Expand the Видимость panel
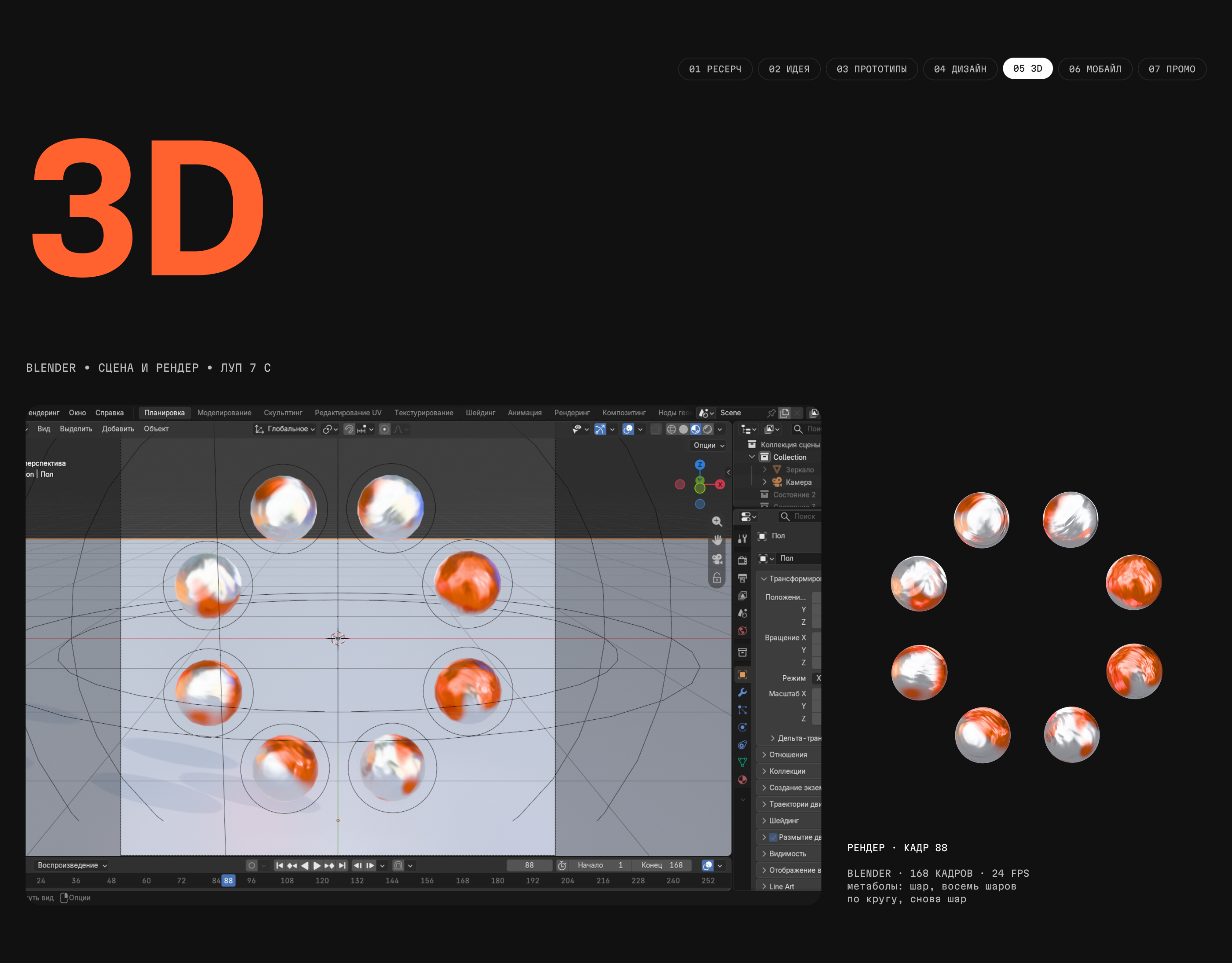Screen dimensions: 1232x963 coord(789,853)
